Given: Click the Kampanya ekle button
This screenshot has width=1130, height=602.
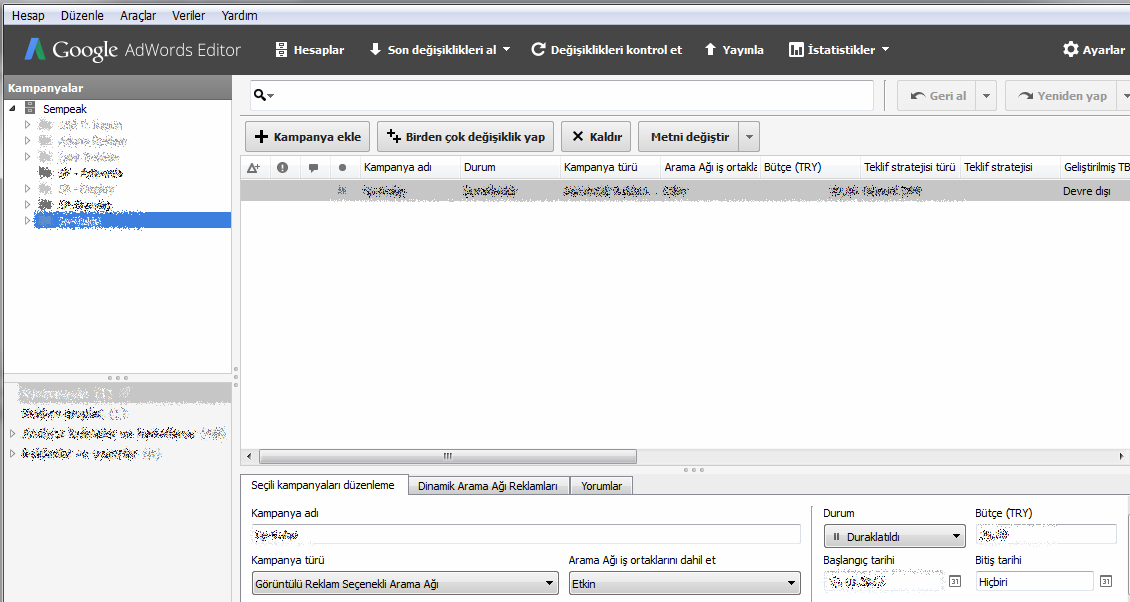Looking at the screenshot, I should (307, 137).
